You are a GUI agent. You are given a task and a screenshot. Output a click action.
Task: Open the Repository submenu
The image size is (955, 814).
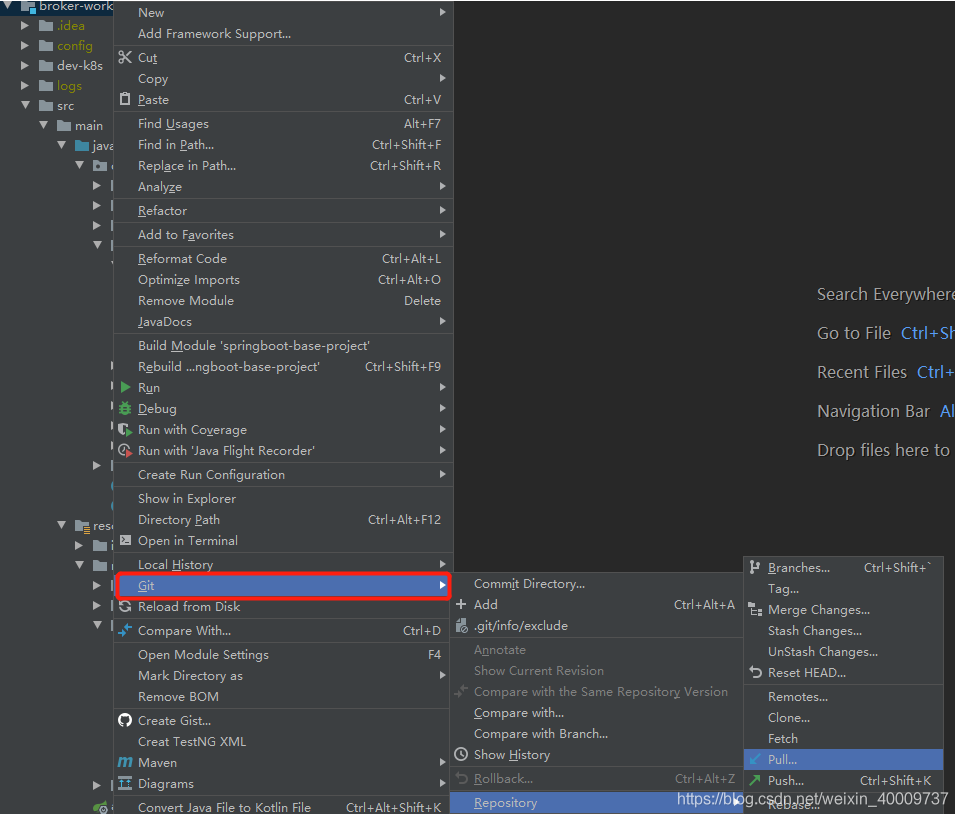pyautogui.click(x=596, y=803)
